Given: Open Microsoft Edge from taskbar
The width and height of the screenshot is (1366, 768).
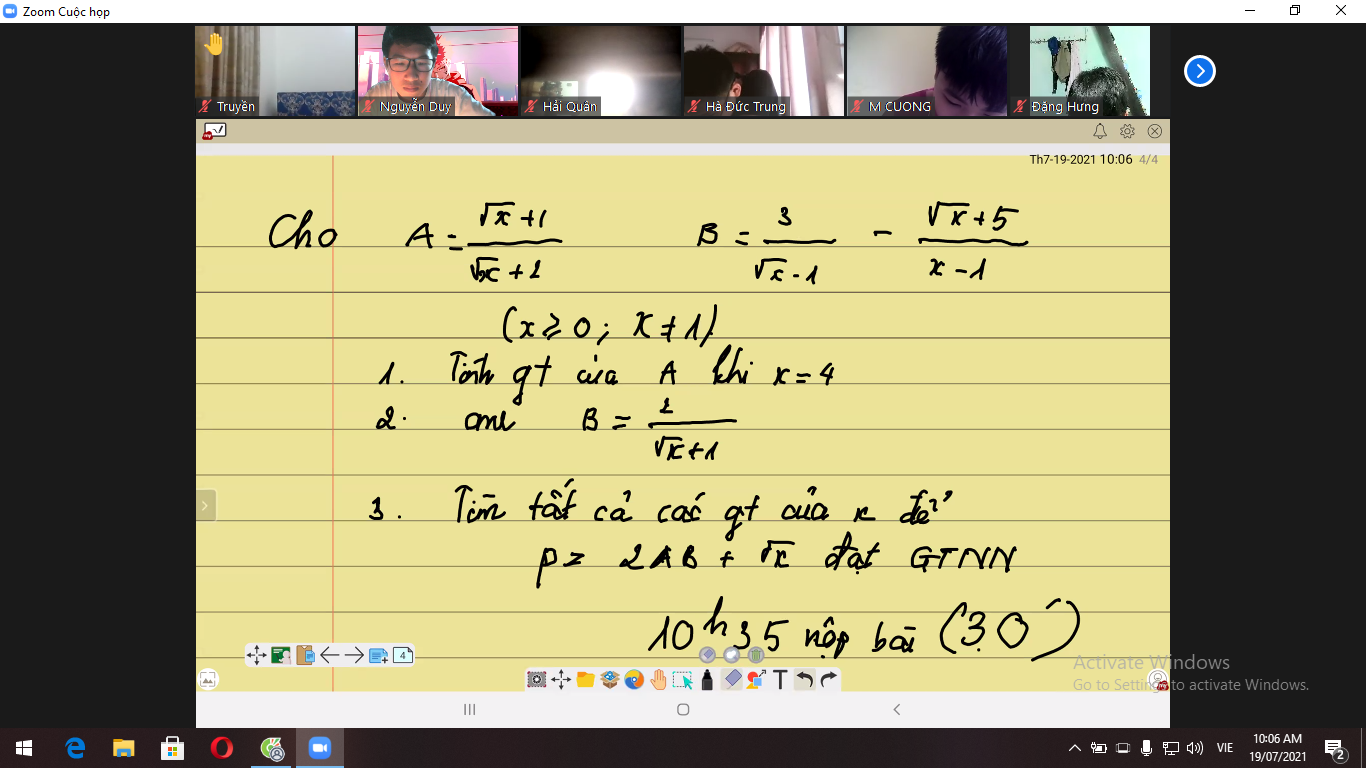Looking at the screenshot, I should tap(75, 748).
